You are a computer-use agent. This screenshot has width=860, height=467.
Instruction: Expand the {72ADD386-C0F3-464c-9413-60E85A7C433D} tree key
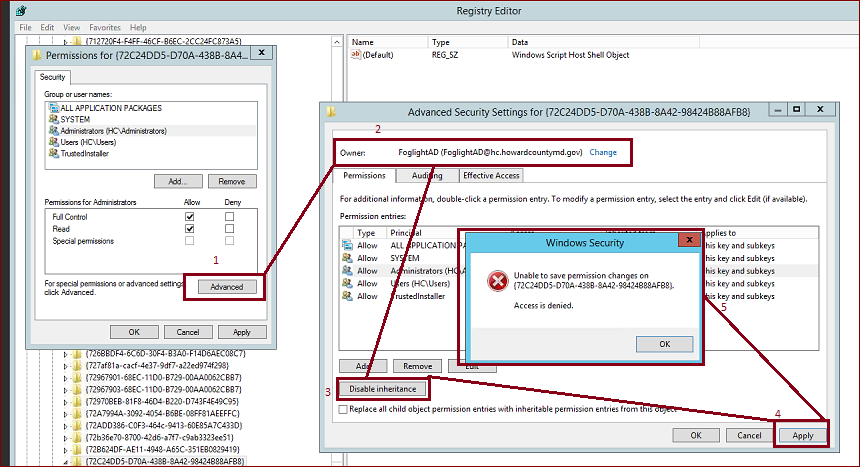(x=65, y=426)
